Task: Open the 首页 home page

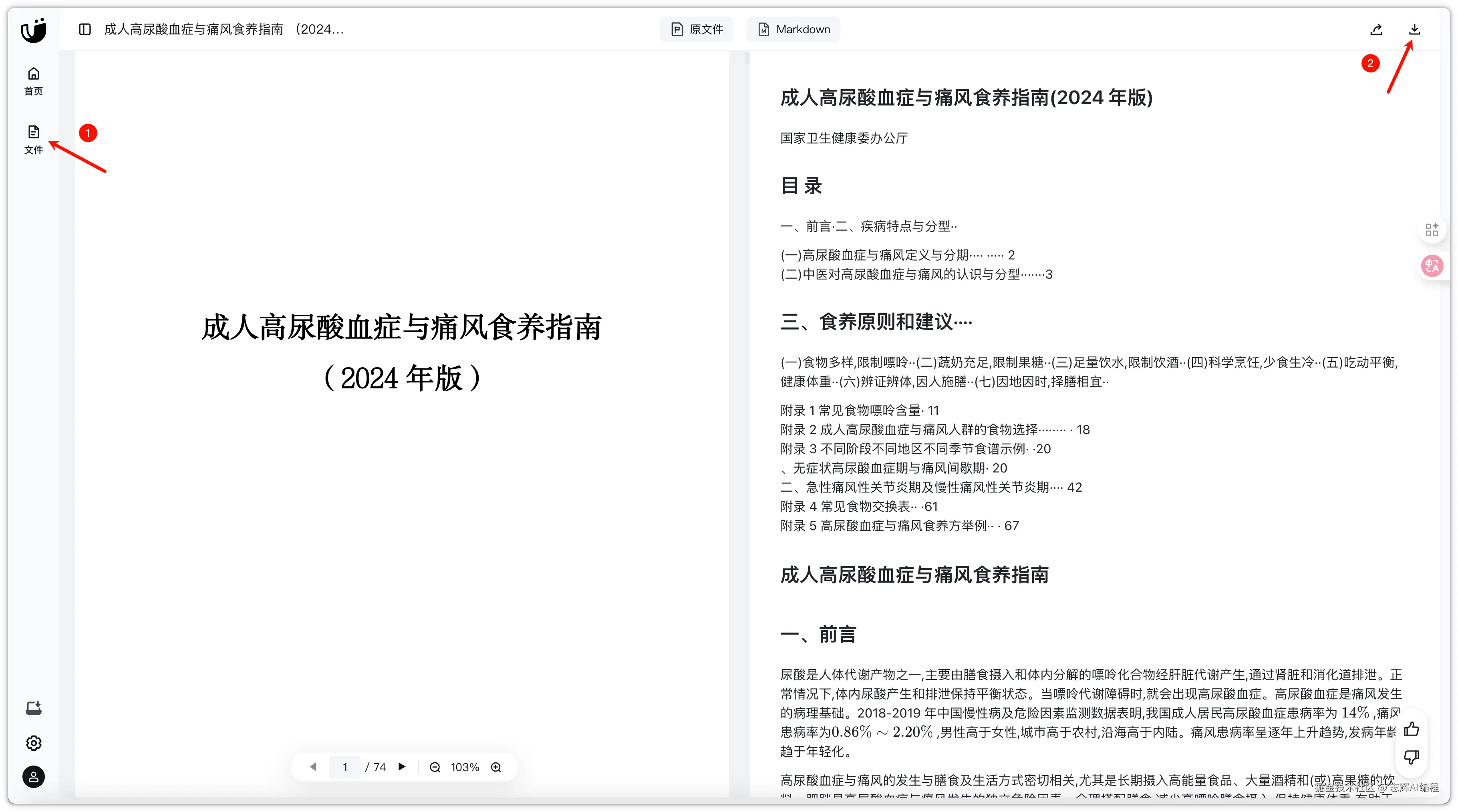Action: coord(33,81)
